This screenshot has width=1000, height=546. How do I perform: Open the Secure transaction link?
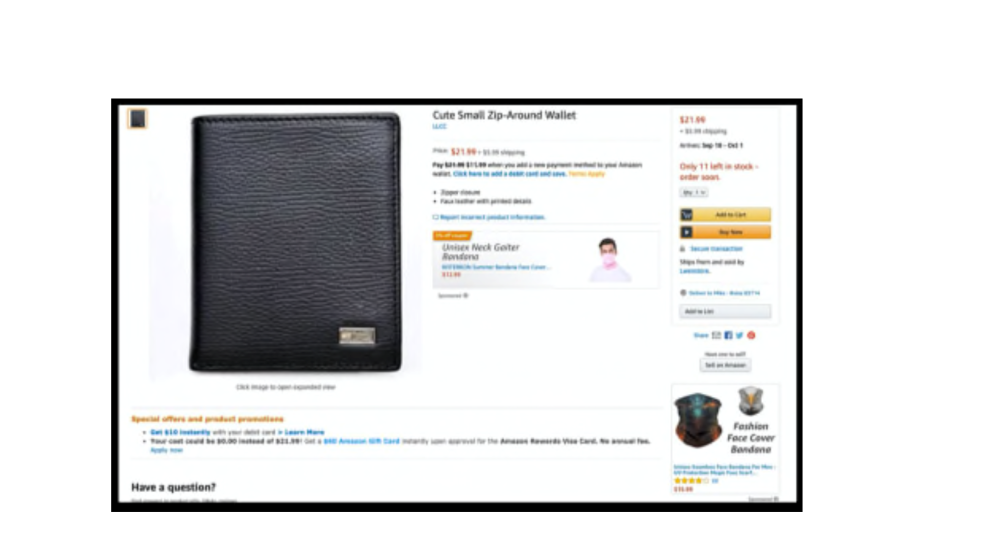716,249
